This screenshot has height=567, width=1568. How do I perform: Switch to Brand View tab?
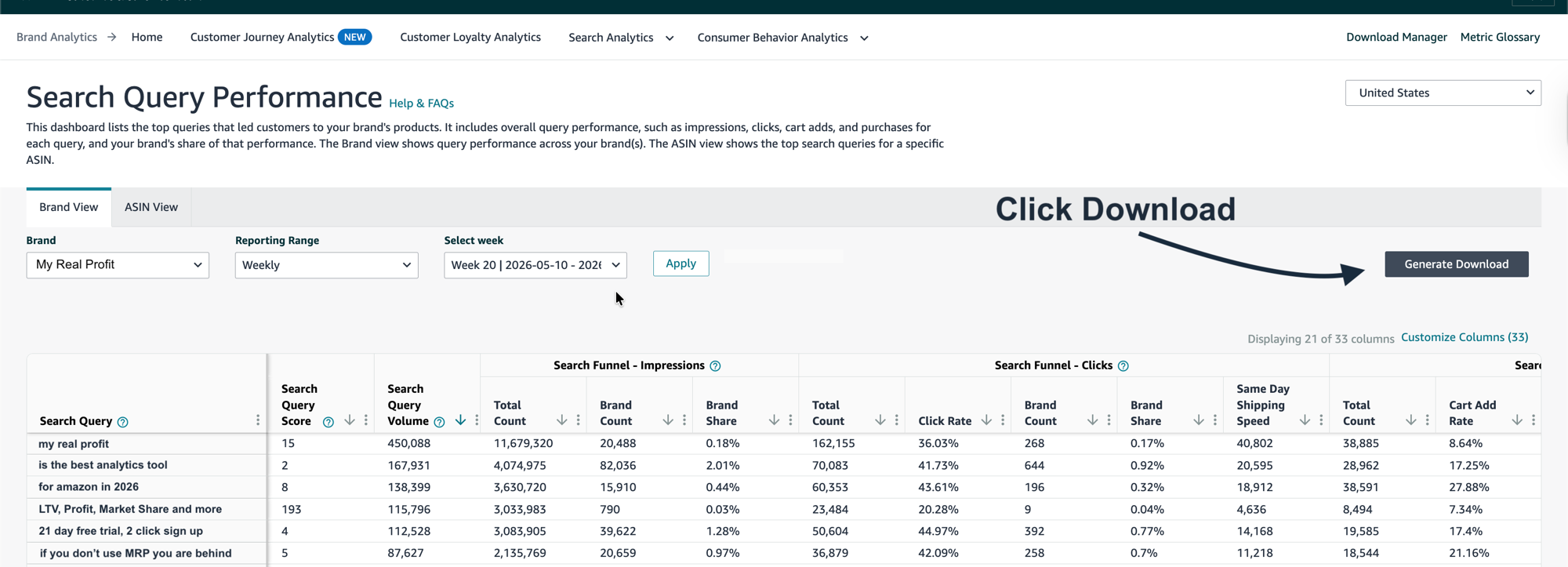tap(69, 207)
